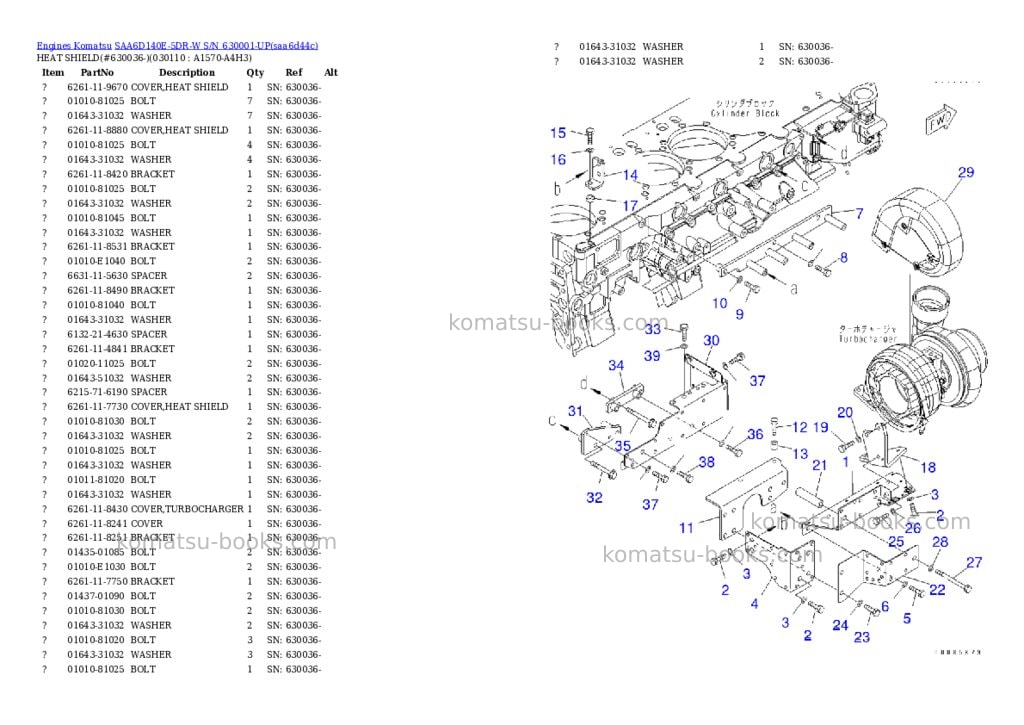The image size is (1024, 725).
Task: Click callout number 20 in diagram
Action: click(x=845, y=412)
